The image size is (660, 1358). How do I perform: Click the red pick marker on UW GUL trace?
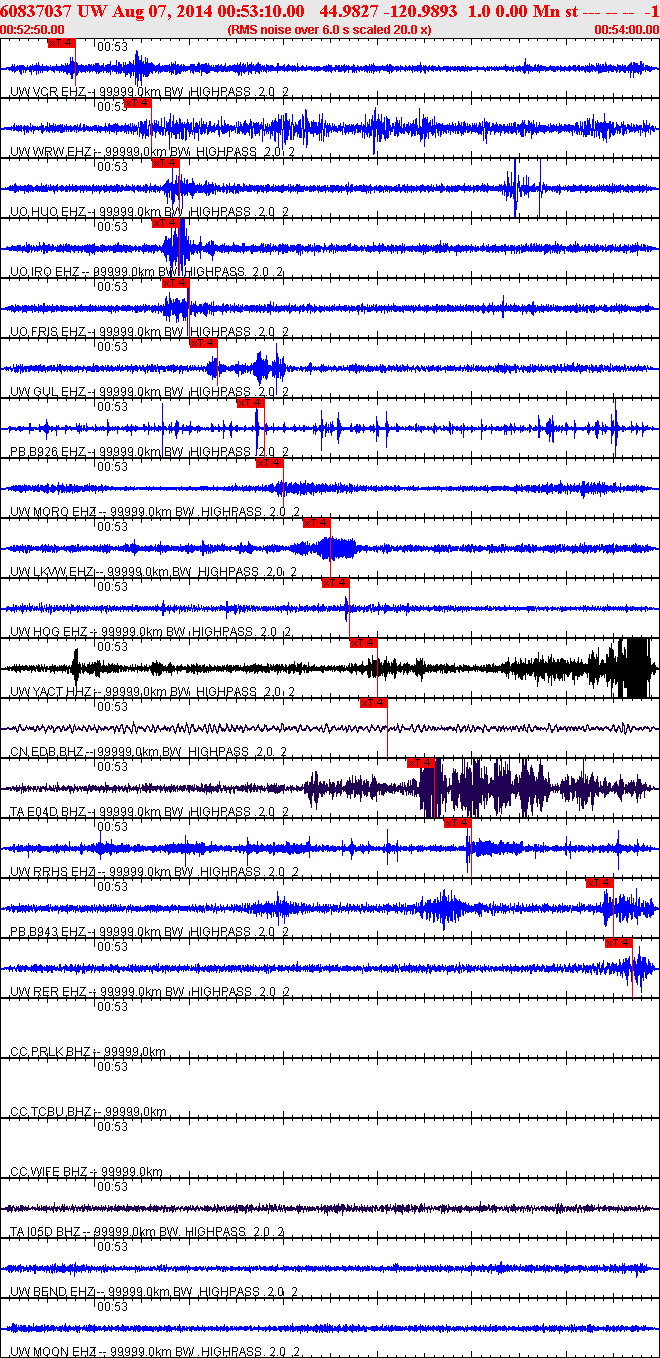[x=204, y=343]
